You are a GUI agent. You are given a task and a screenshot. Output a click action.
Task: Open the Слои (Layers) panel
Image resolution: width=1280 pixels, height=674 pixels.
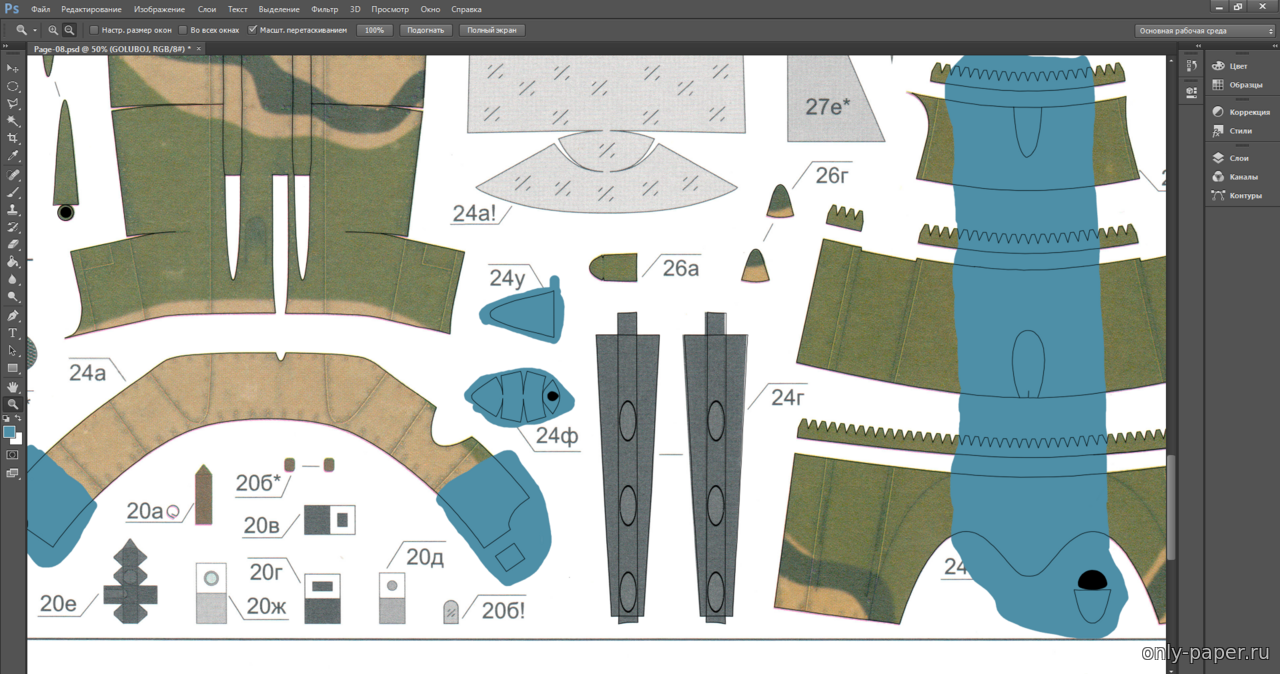[x=1239, y=158]
